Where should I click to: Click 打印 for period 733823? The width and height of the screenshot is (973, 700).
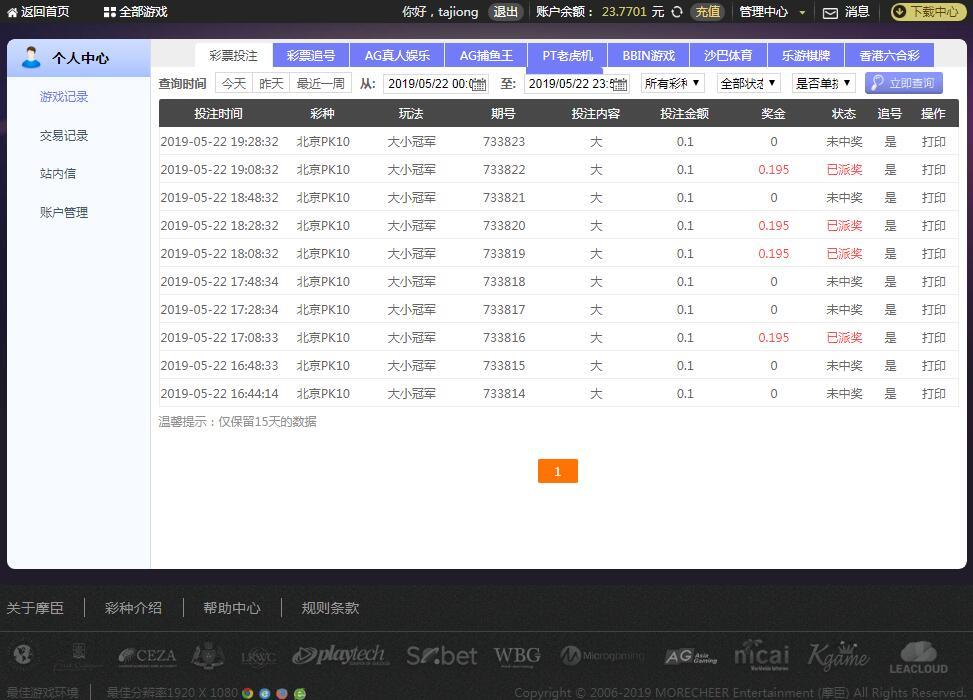933,142
